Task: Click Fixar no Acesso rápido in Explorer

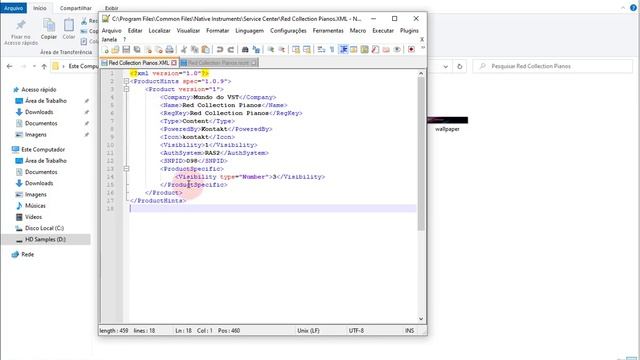Action: click(x=21, y=32)
